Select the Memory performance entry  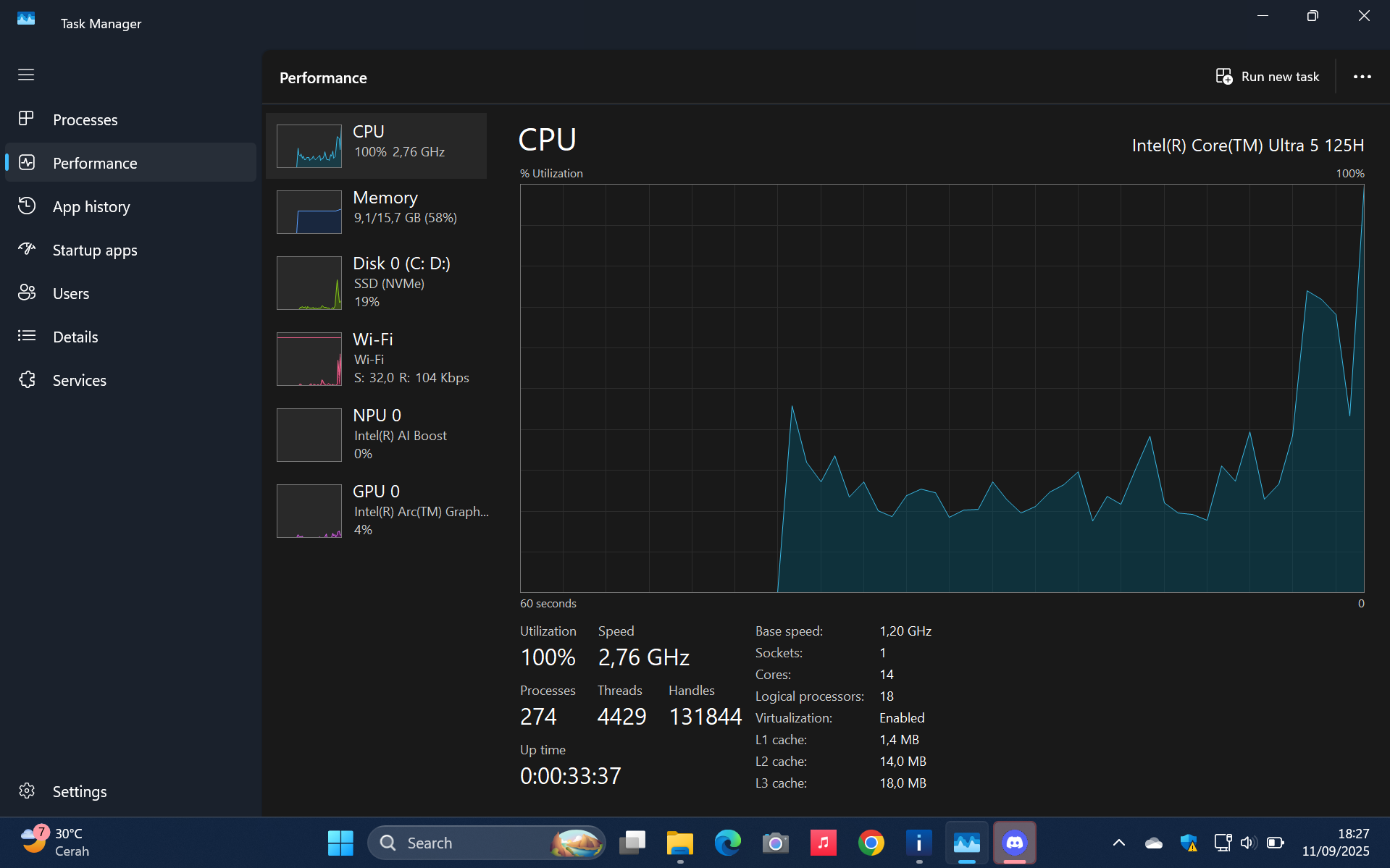tap(377, 211)
